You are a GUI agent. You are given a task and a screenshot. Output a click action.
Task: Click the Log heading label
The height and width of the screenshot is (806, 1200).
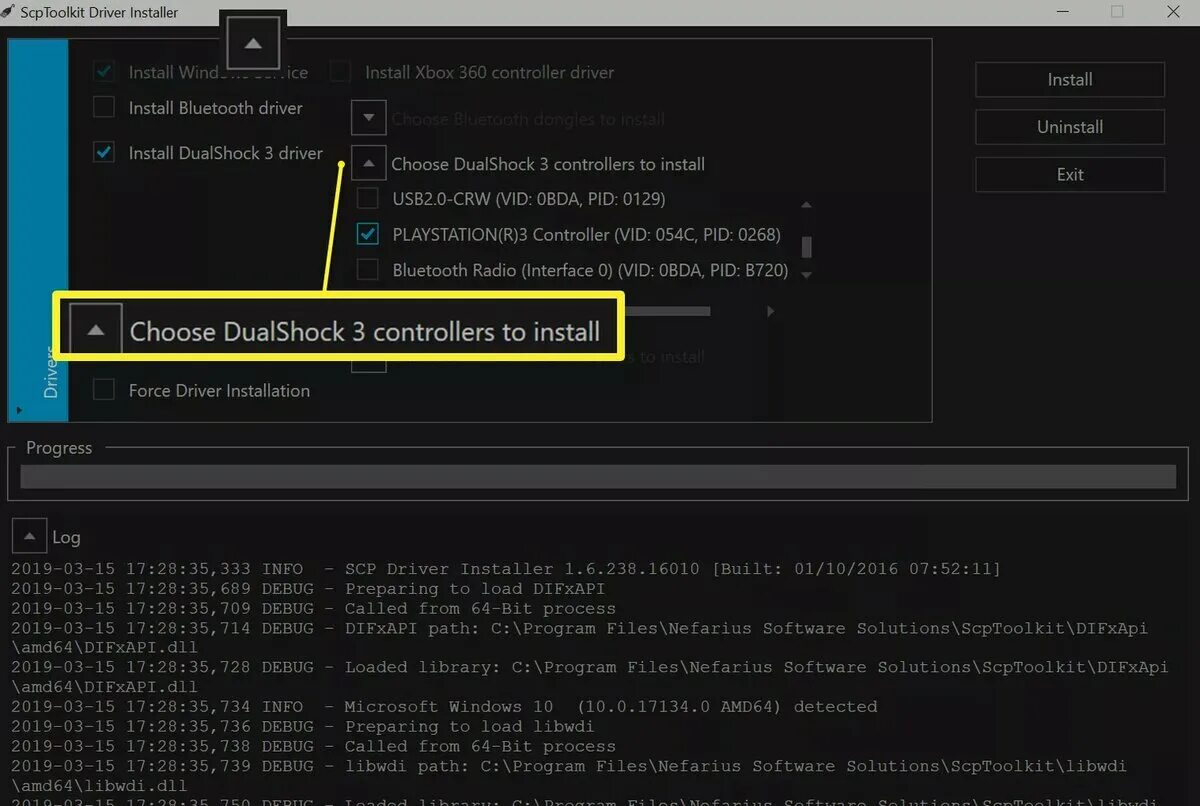tap(66, 537)
